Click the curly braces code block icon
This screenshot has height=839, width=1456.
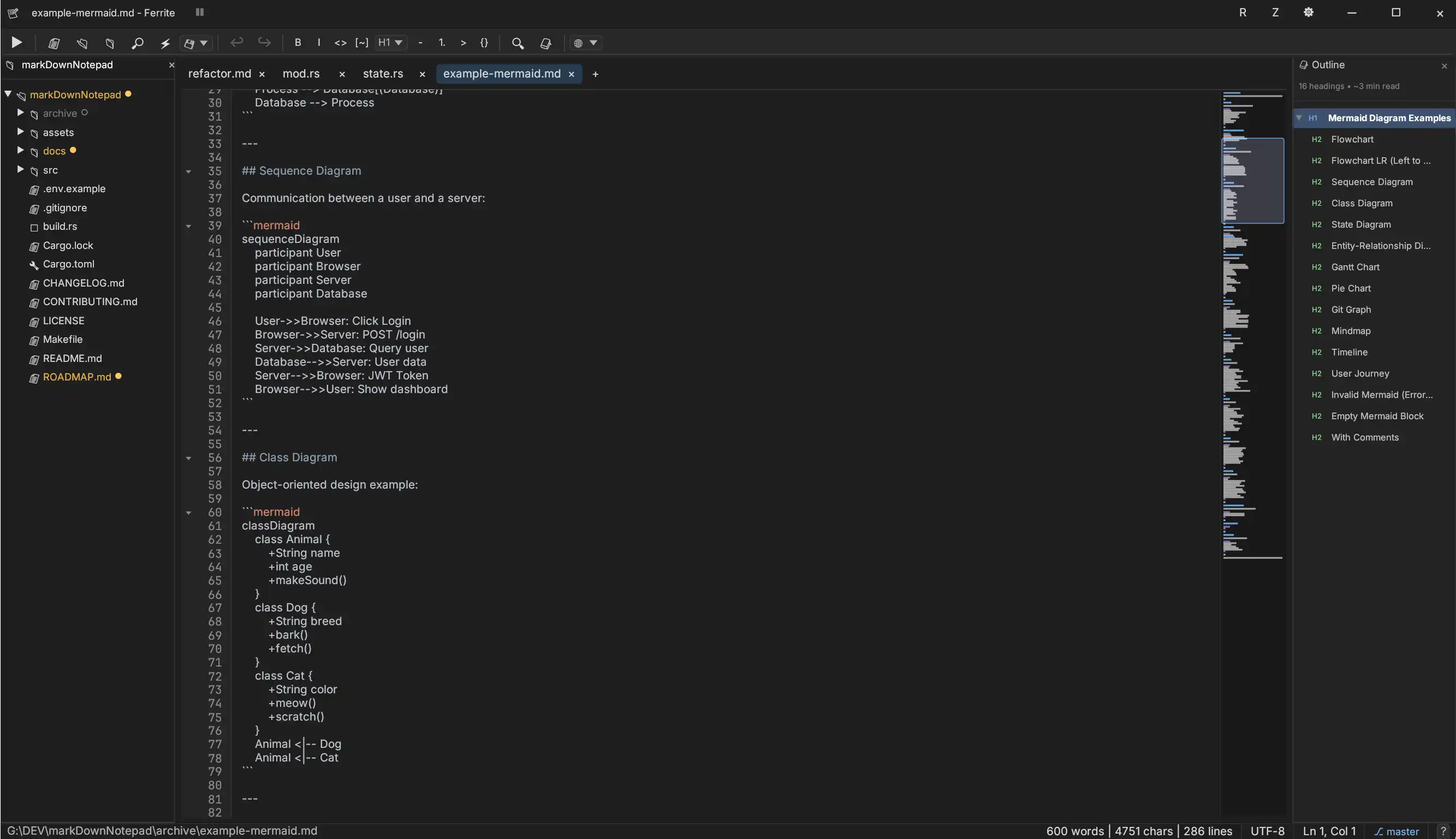(x=484, y=43)
